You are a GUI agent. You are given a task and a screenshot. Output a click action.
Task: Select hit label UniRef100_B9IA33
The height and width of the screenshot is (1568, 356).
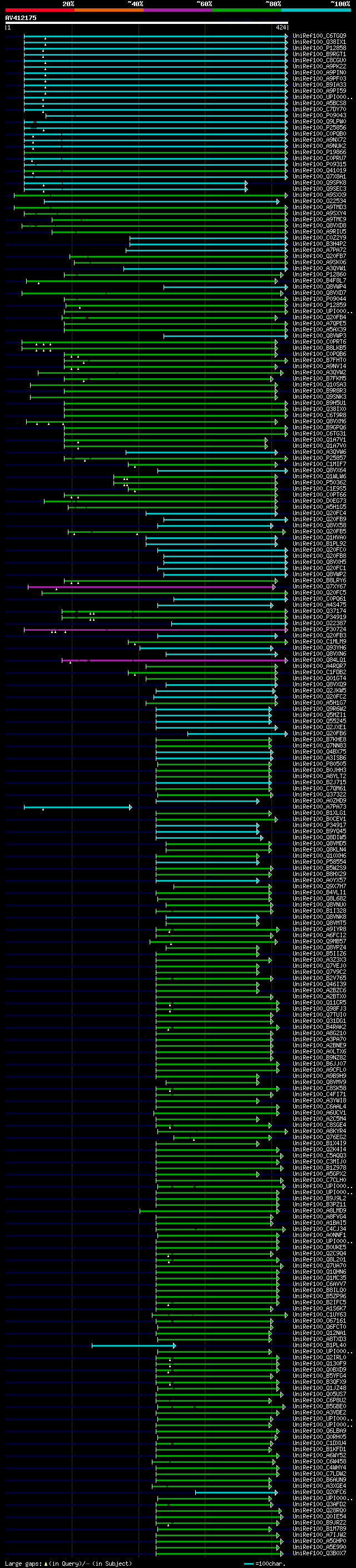pos(319,85)
